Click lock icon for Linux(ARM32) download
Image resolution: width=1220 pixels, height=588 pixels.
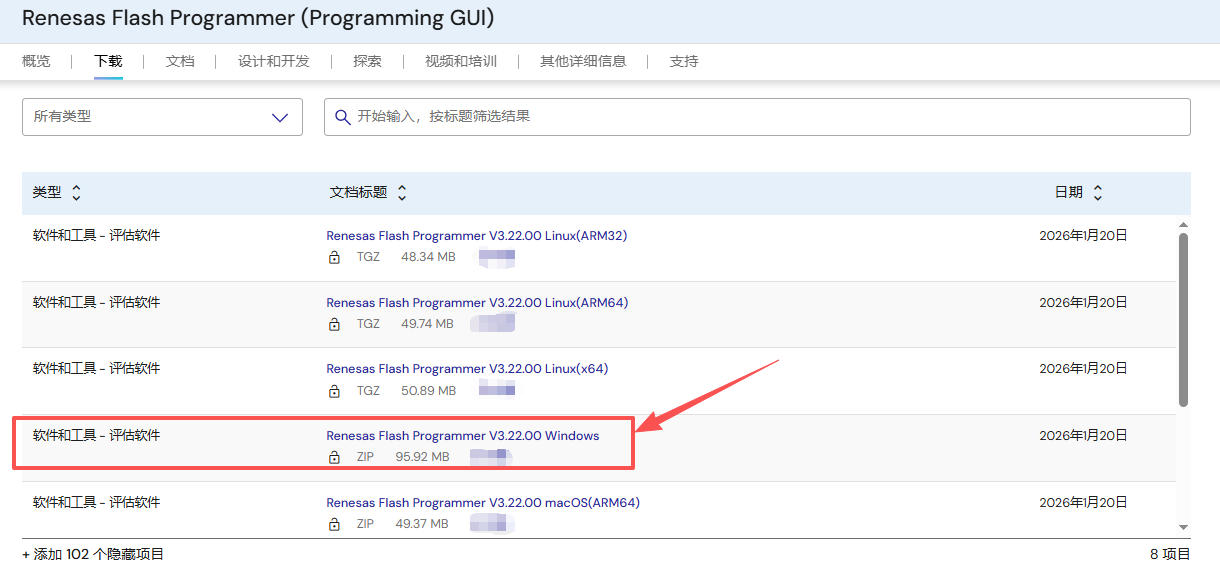pyautogui.click(x=335, y=257)
